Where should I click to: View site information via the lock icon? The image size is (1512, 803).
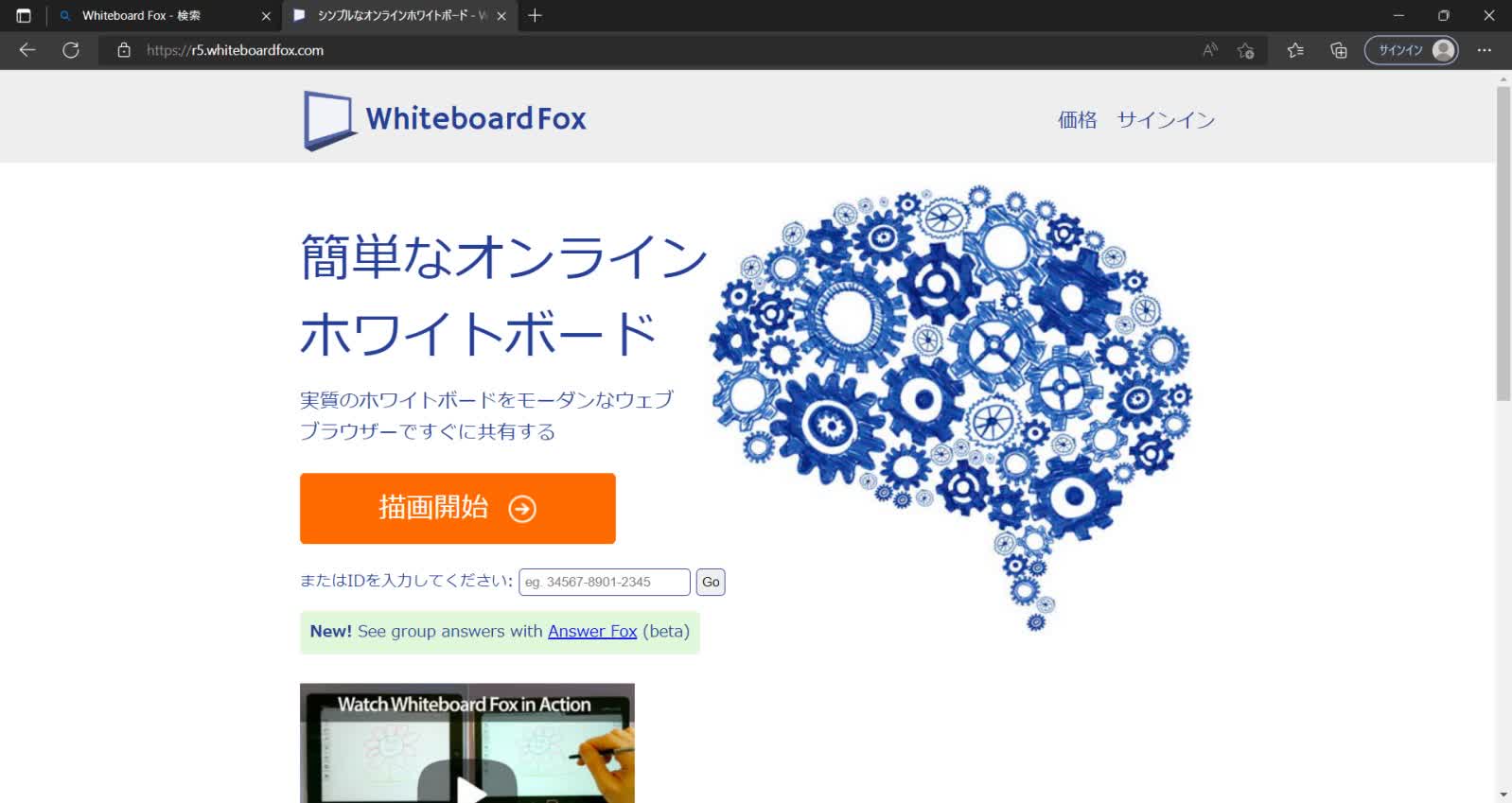tap(123, 50)
